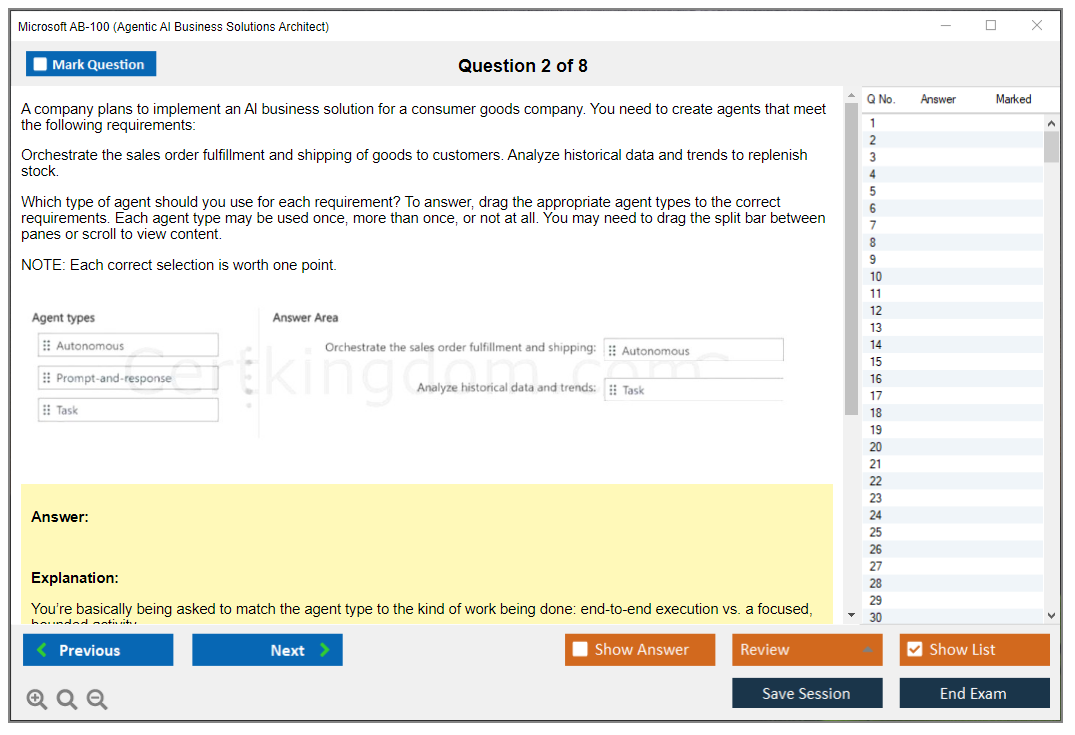Uncheck the Show List checkbox
Image resolution: width=1075 pixels, height=735 pixels.
(914, 650)
